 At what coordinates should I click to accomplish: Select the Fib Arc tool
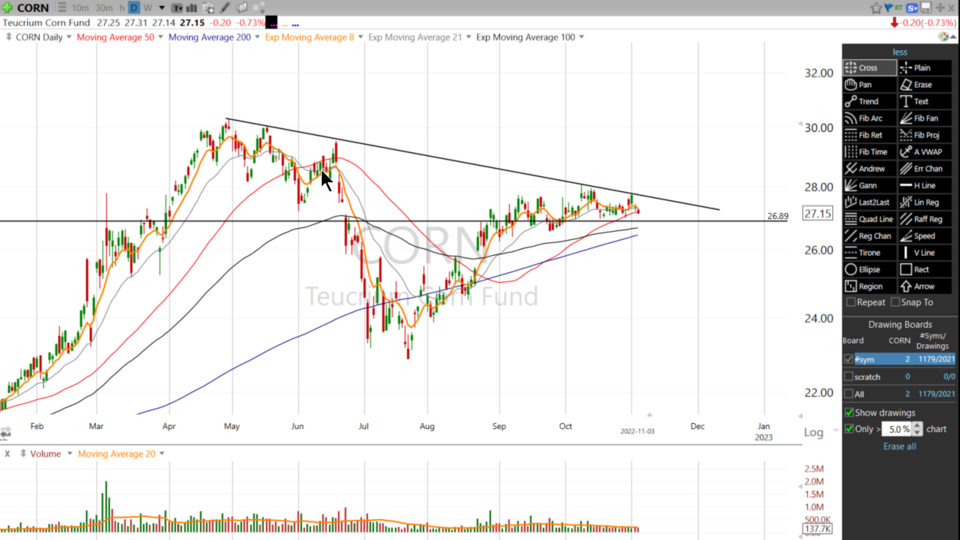(868, 118)
